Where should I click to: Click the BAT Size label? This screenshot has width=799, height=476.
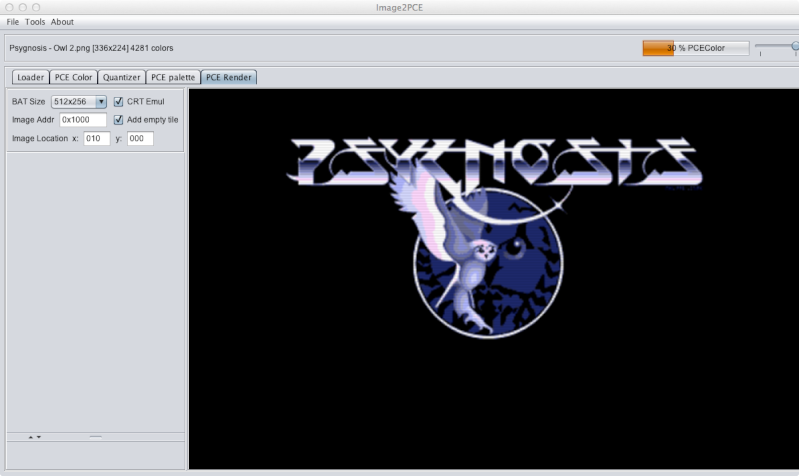click(x=29, y=101)
